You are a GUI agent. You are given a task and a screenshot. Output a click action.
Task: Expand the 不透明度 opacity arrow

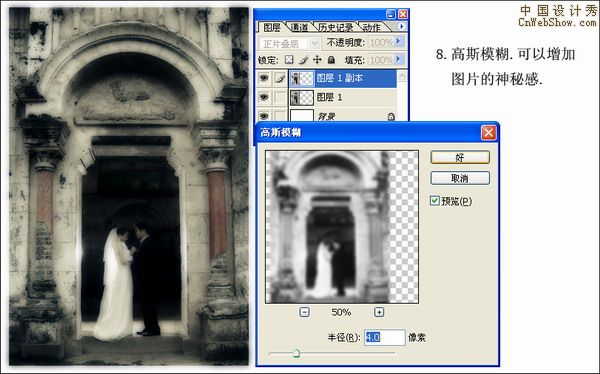[399, 41]
